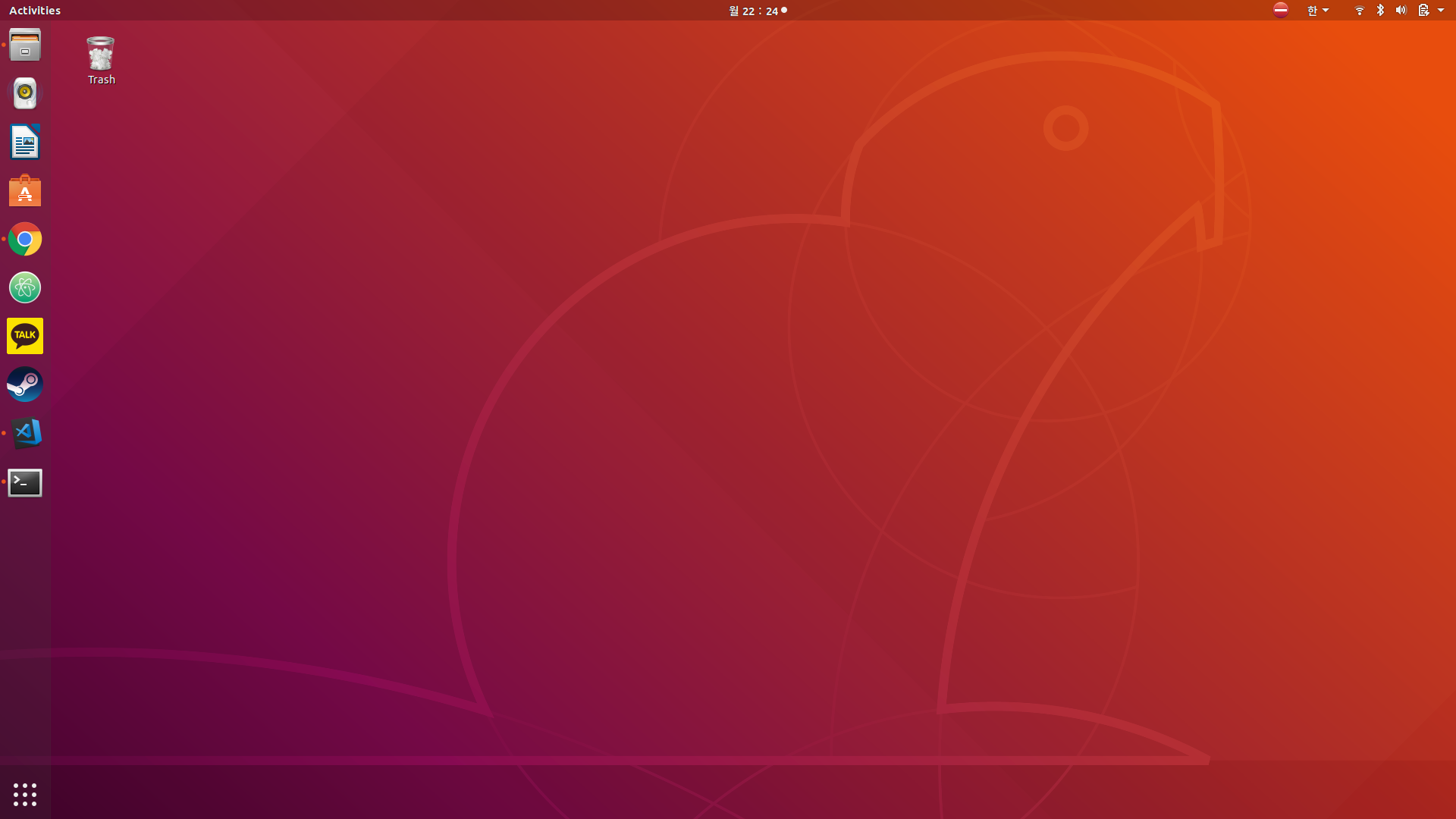Open LibreOffice Writer from dock
1456x819 pixels.
(25, 143)
